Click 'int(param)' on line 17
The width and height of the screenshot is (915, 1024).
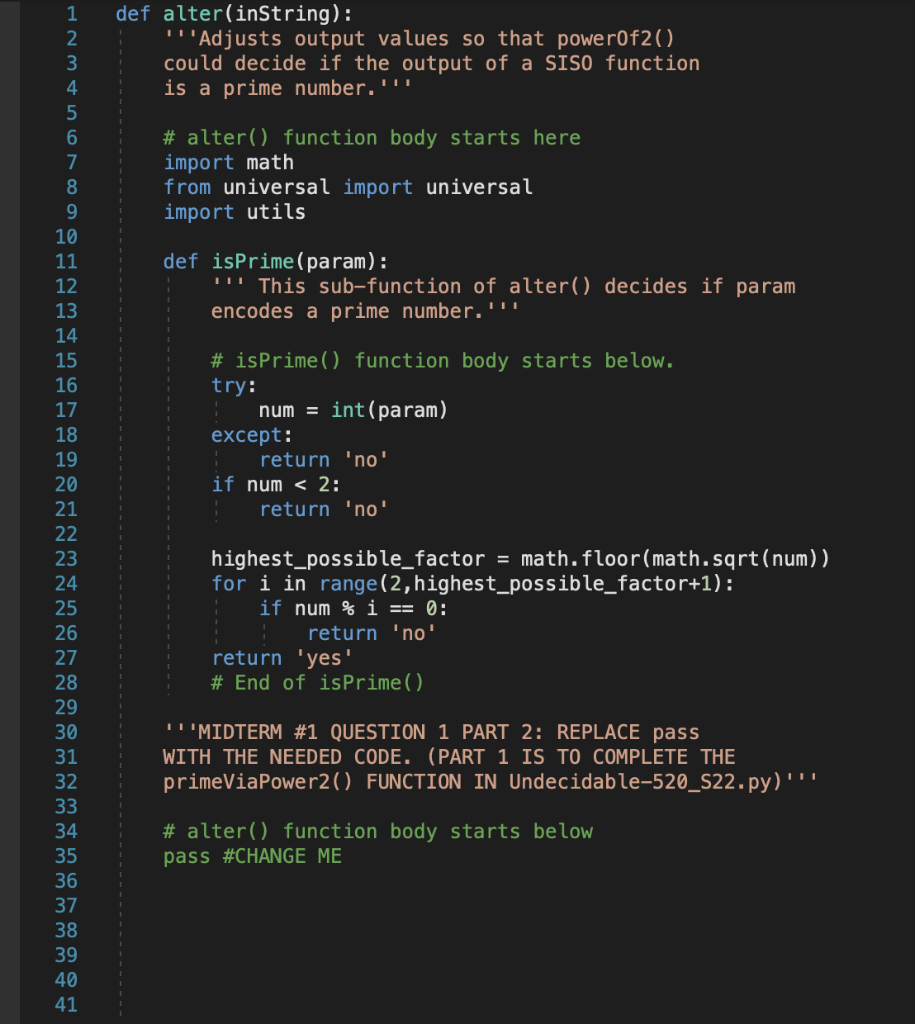pos(389,411)
